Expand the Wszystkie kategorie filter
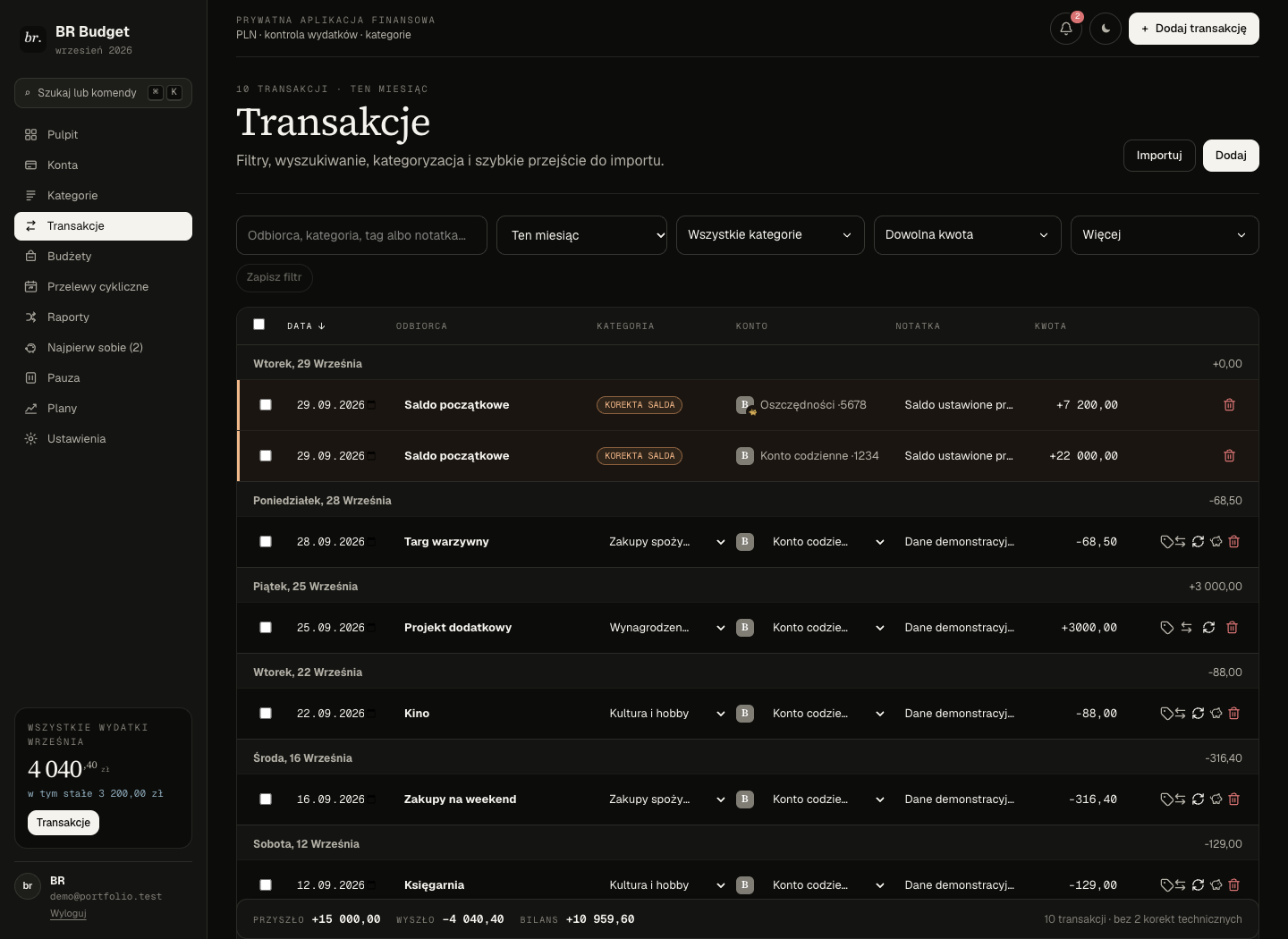Image resolution: width=1288 pixels, height=939 pixels. click(x=770, y=235)
